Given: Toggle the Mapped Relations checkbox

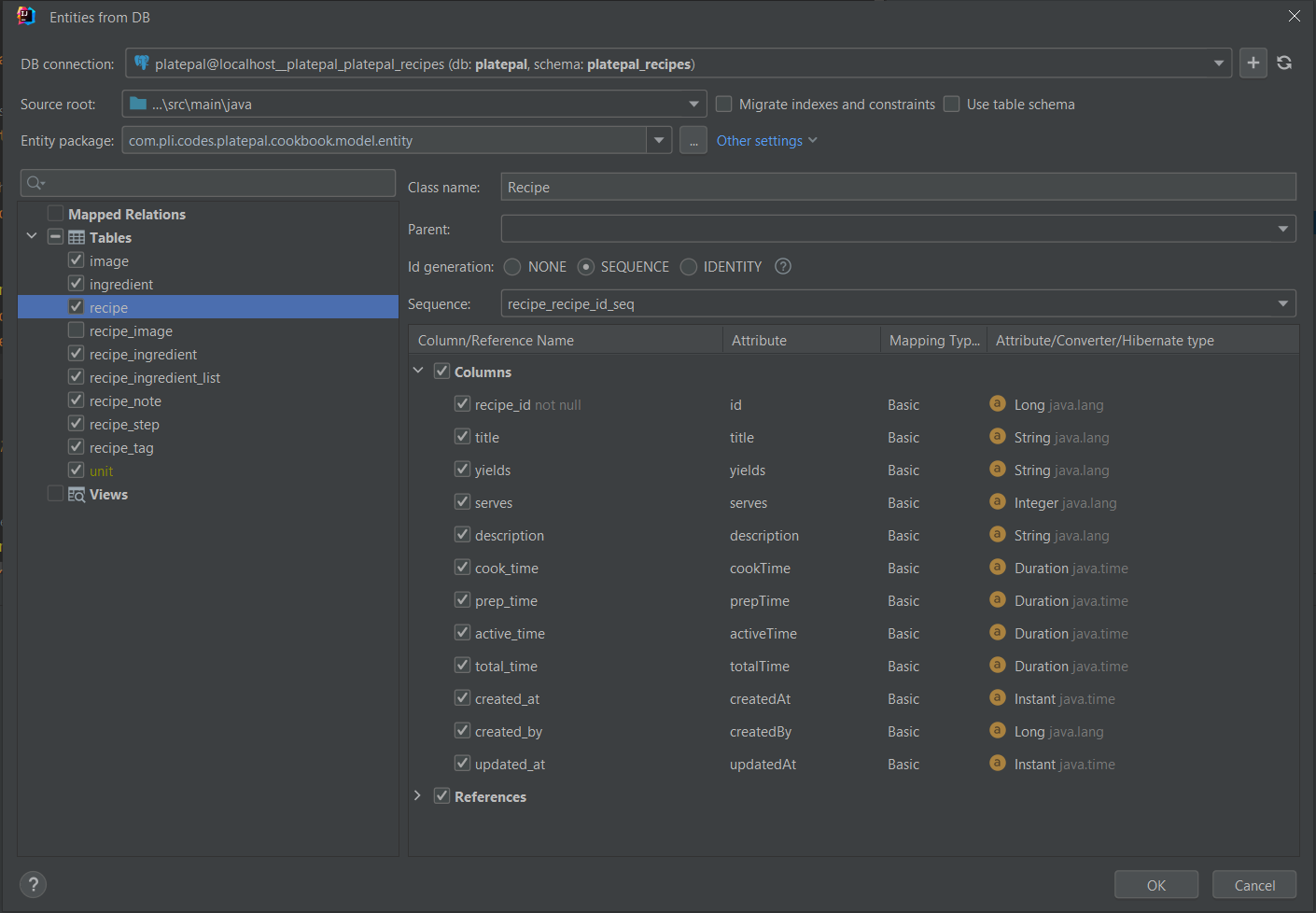Looking at the screenshot, I should pyautogui.click(x=56, y=214).
